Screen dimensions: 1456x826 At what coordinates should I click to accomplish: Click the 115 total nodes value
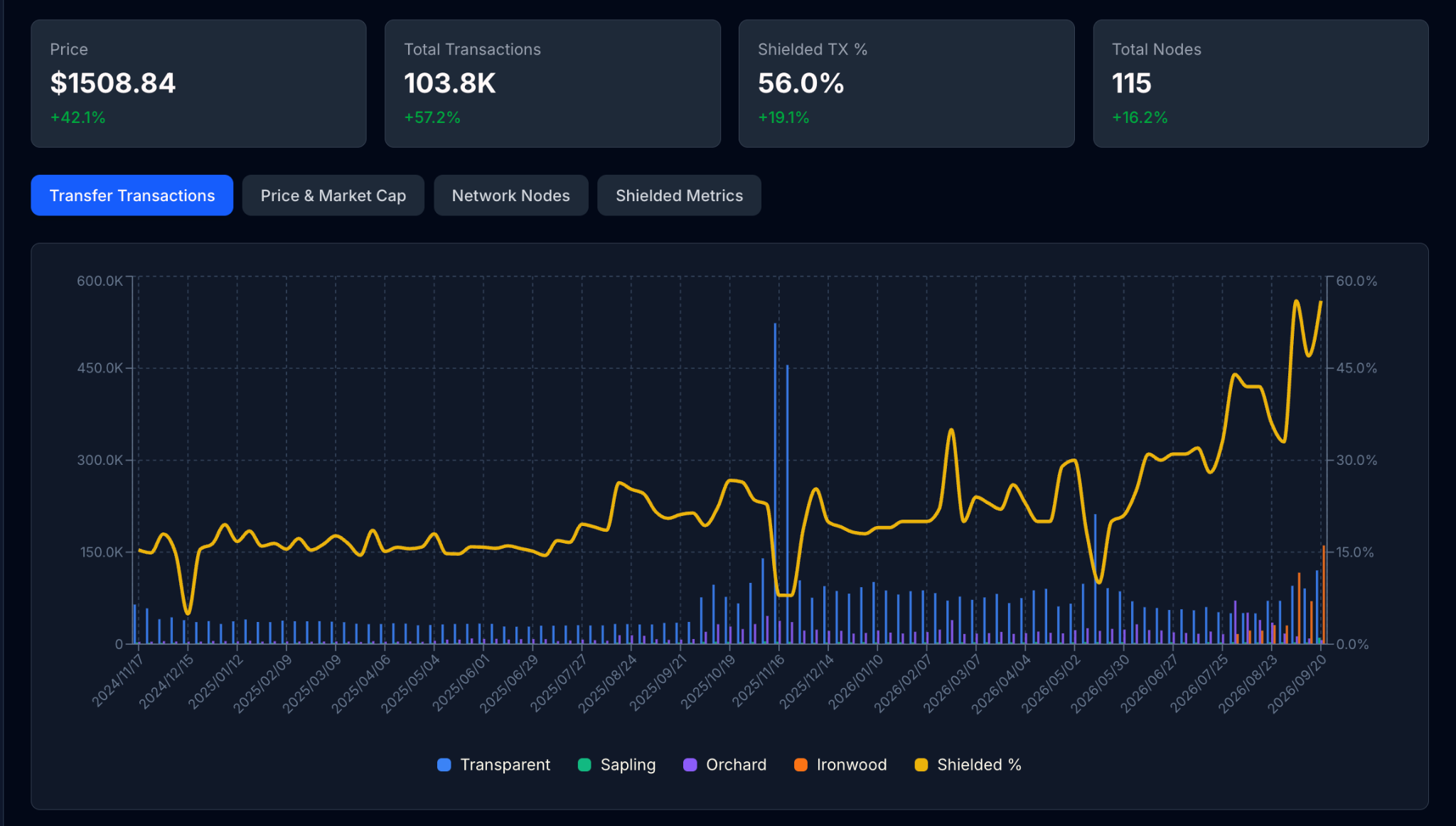click(x=1132, y=83)
